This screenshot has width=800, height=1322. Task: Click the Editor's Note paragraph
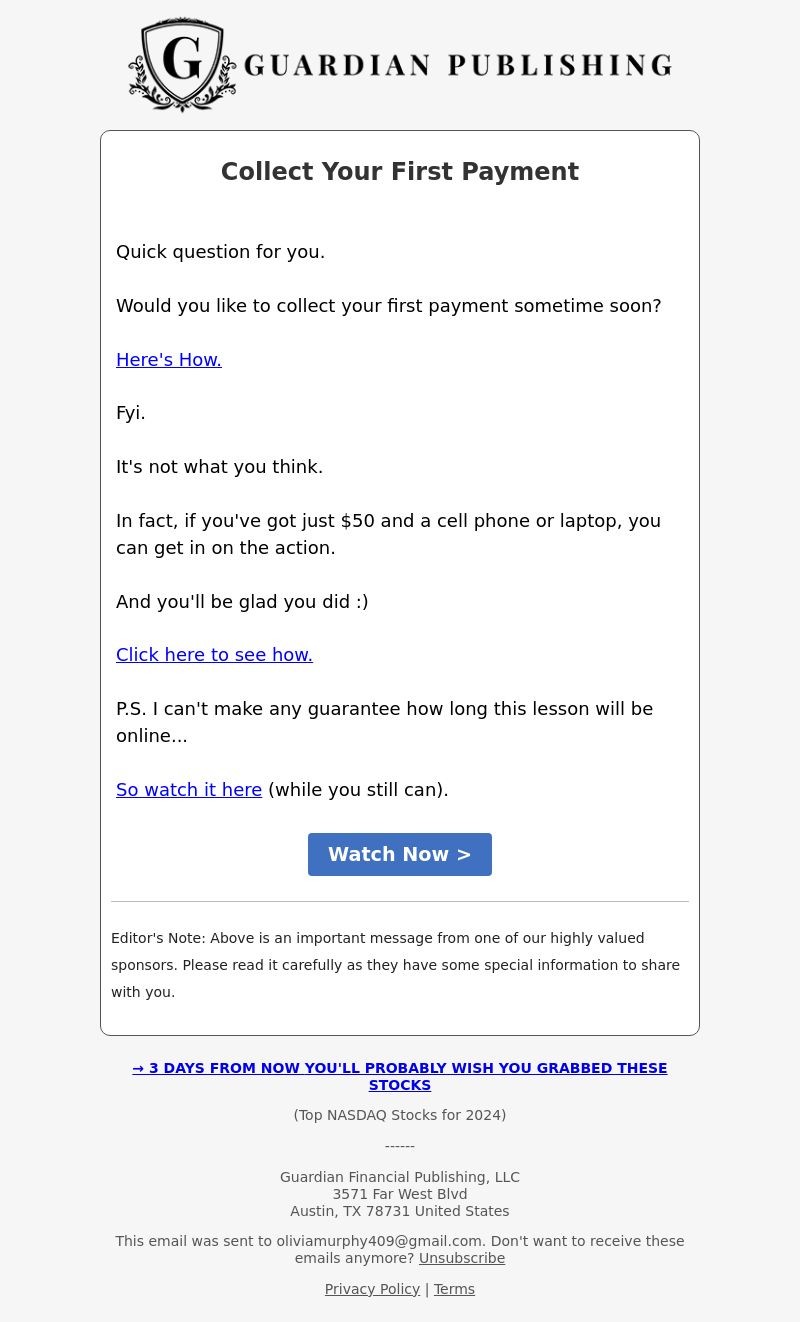395,965
